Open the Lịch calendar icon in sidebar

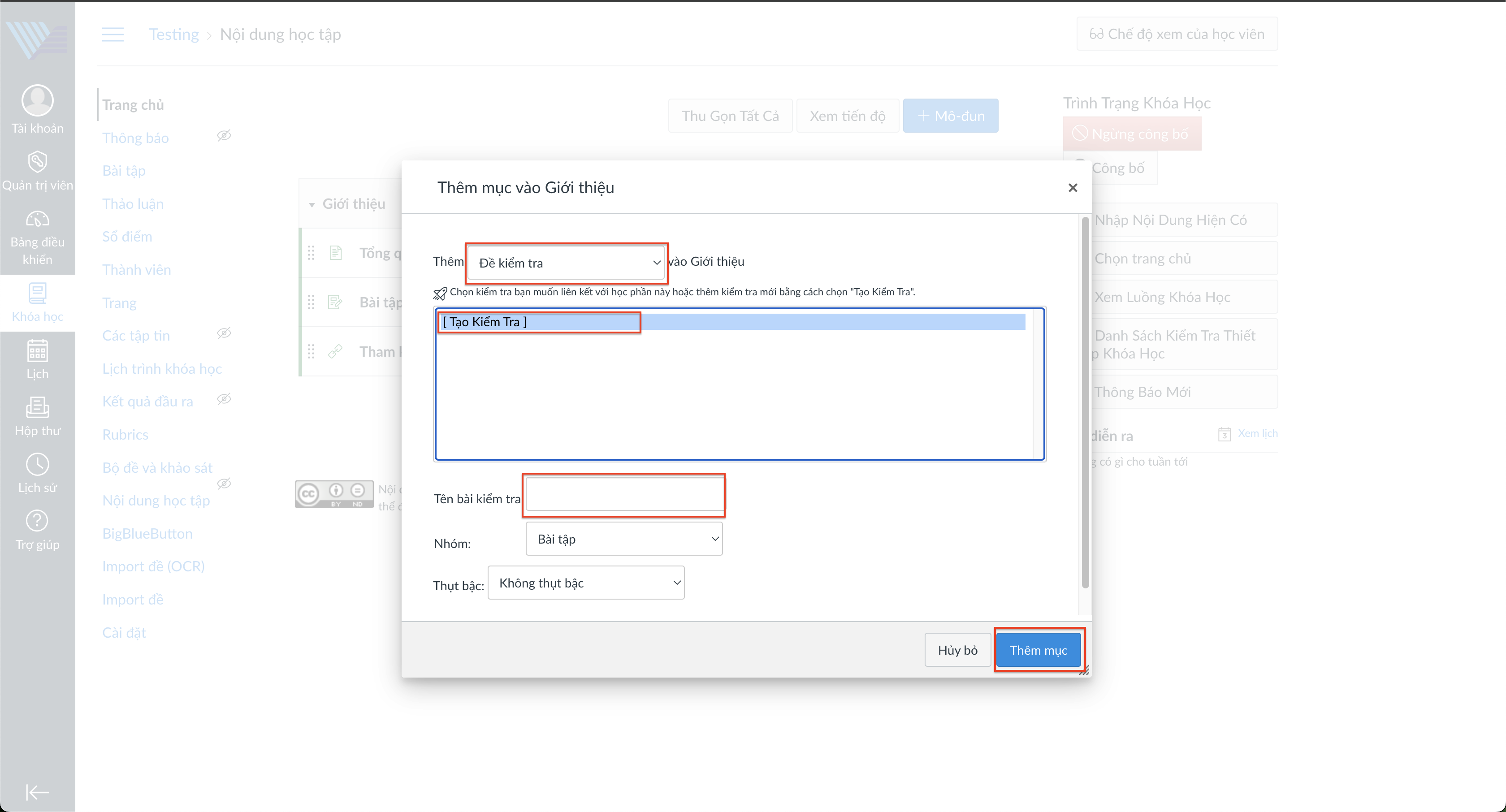pos(37,351)
